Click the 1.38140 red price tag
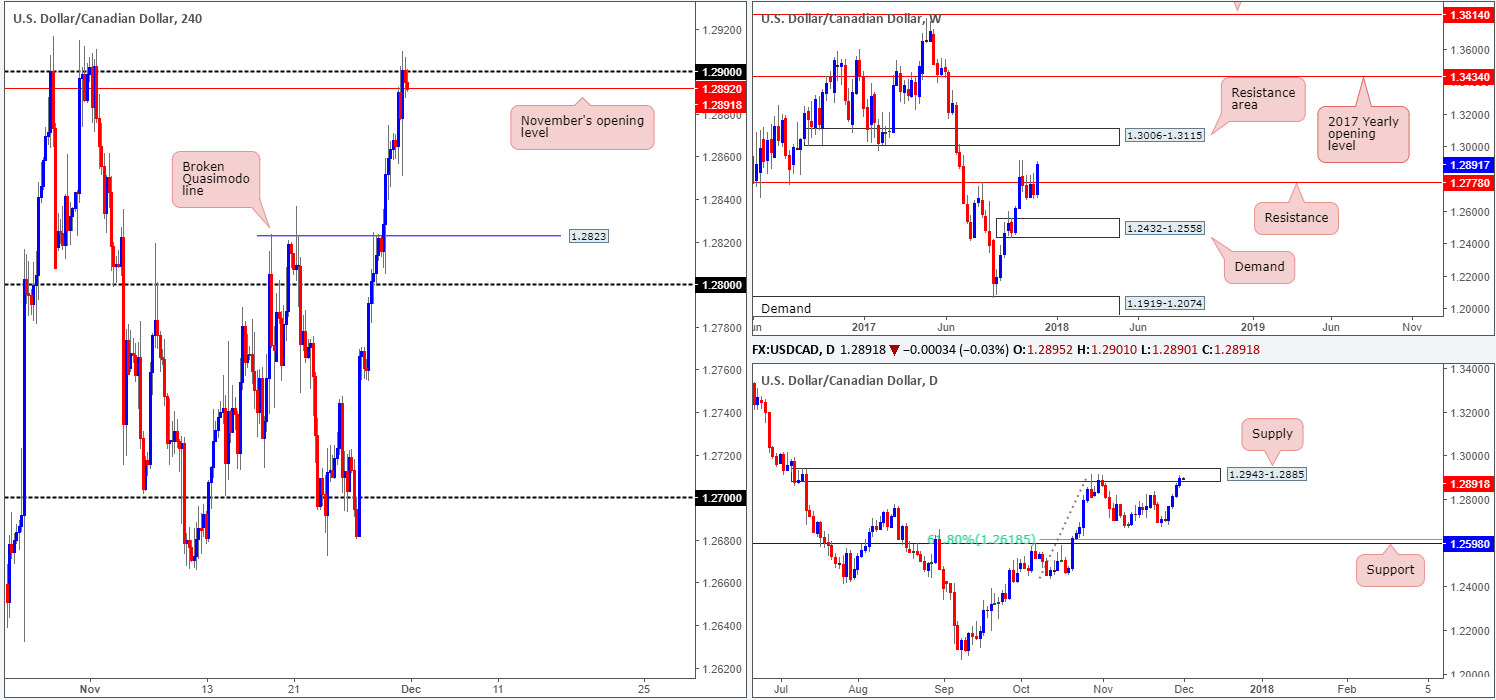Screen dimensions: 1496x700 1467,15
